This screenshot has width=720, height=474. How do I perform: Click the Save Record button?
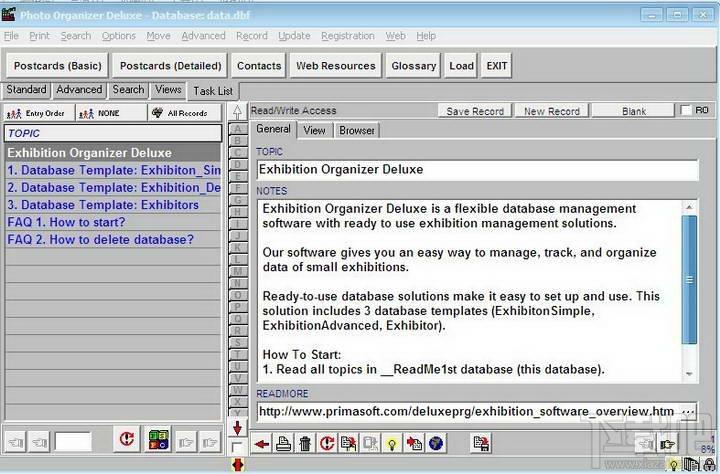tap(475, 111)
